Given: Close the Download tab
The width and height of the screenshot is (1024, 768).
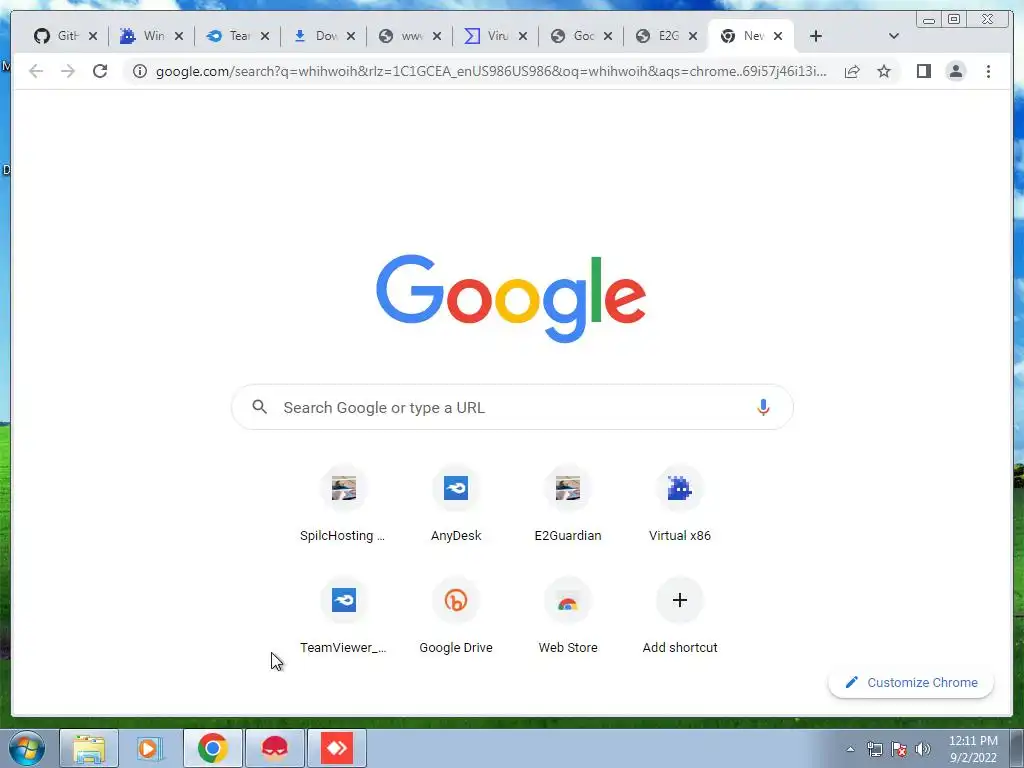Looking at the screenshot, I should point(351,36).
